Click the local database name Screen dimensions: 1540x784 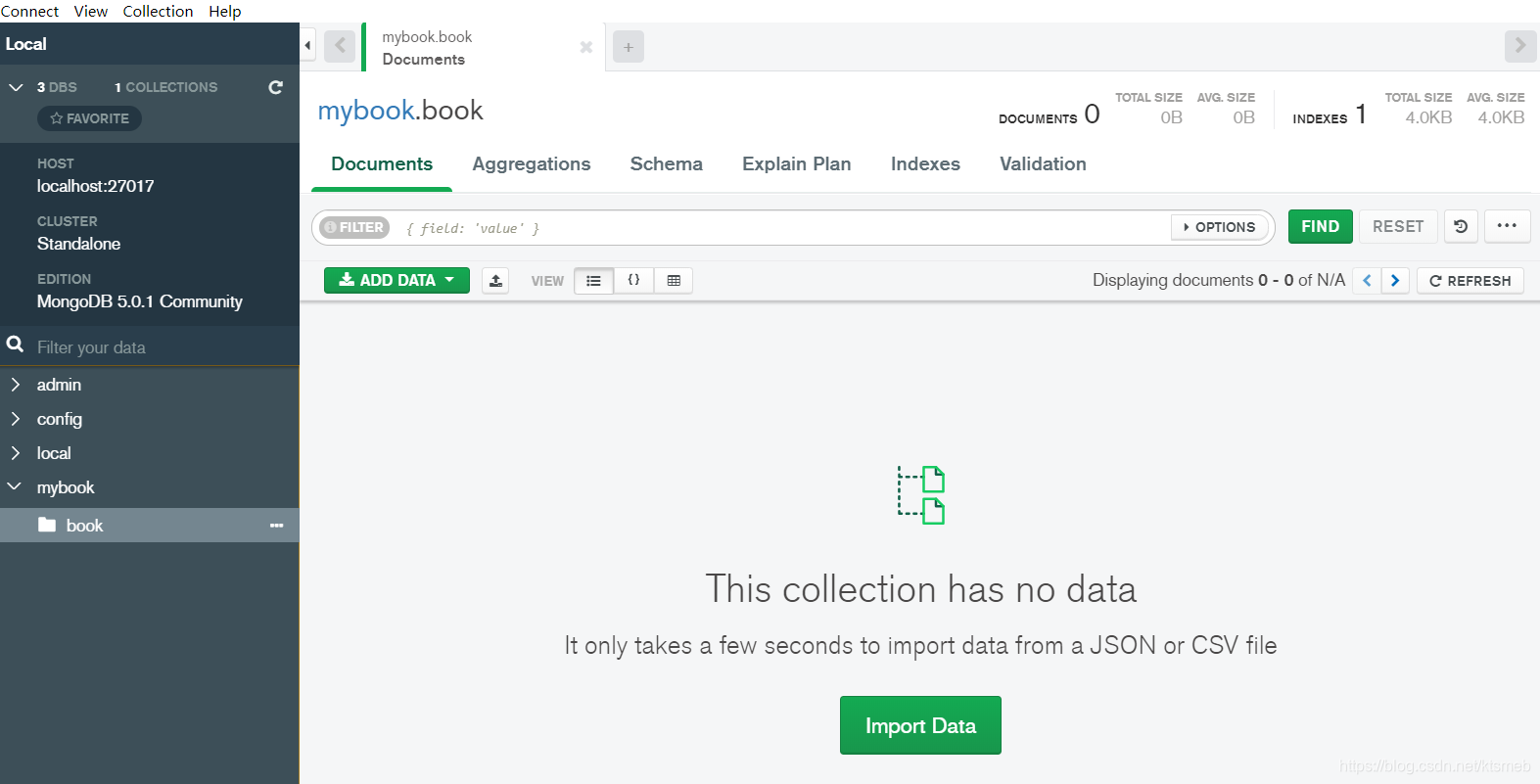click(54, 453)
